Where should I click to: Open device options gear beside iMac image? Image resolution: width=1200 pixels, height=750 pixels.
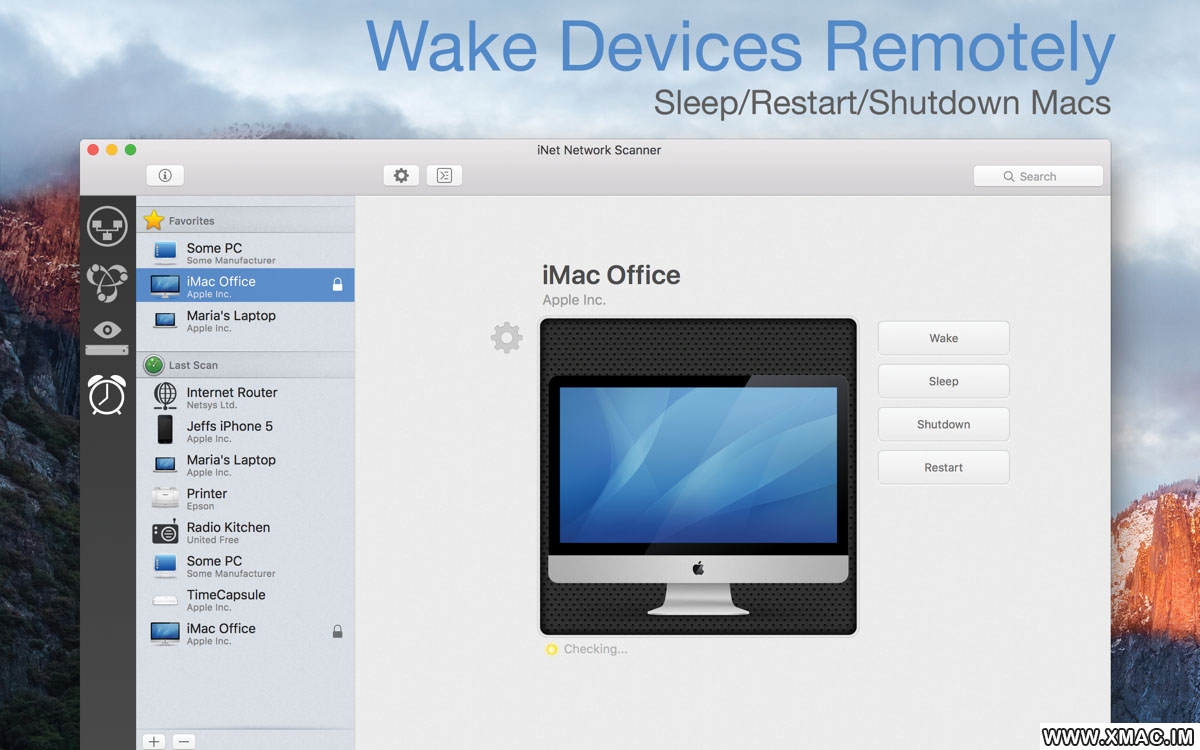coord(507,337)
